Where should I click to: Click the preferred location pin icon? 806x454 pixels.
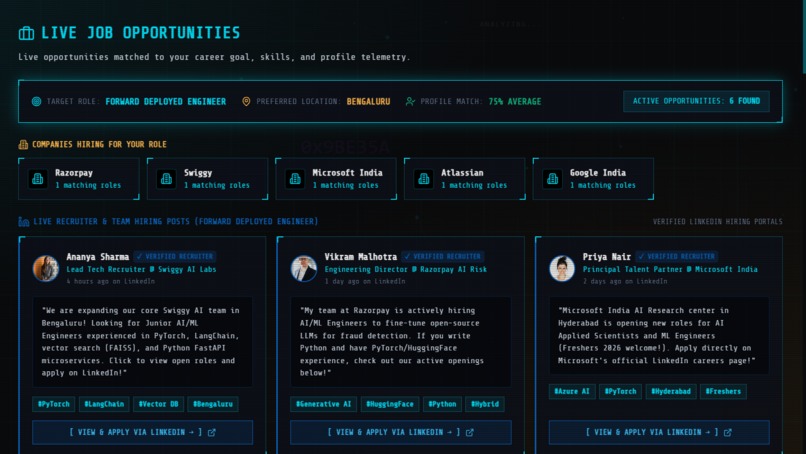click(x=246, y=101)
